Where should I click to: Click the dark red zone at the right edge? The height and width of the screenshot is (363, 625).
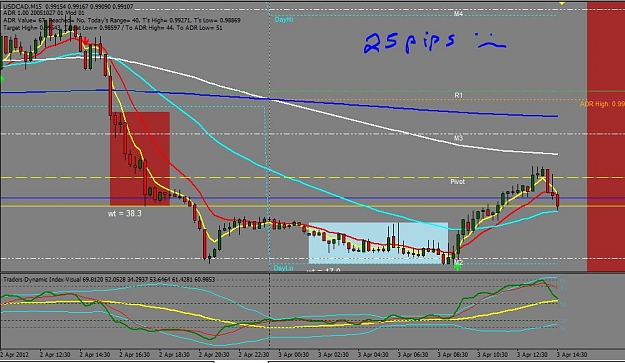point(606,137)
